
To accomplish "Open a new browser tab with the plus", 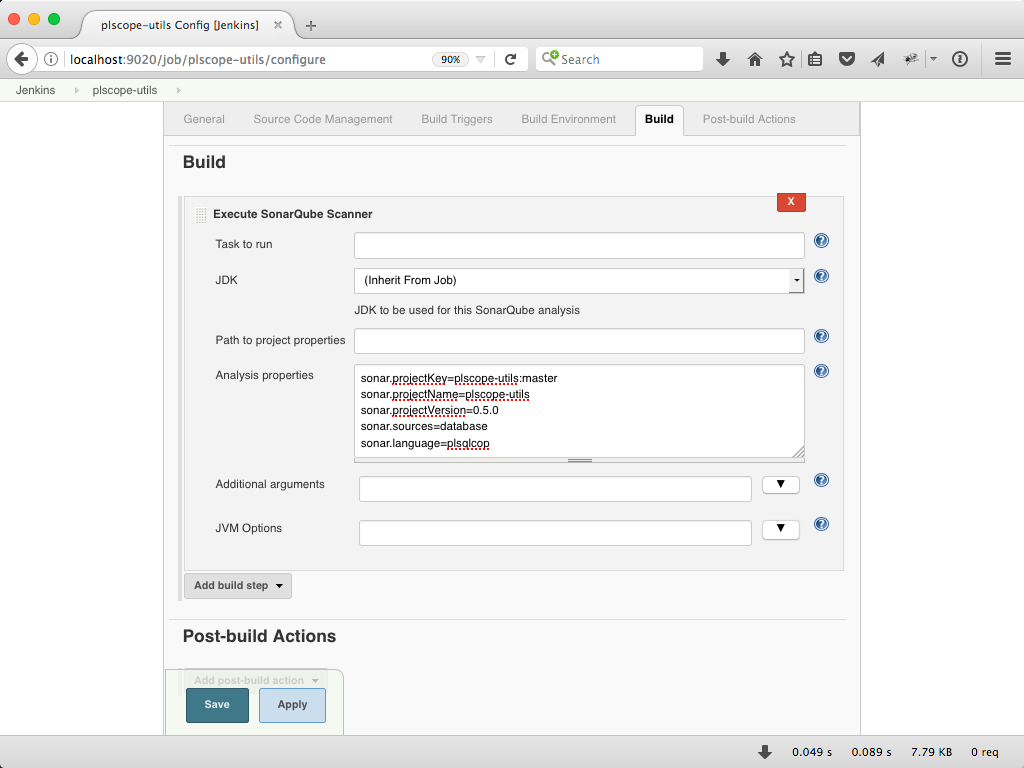I will [311, 25].
